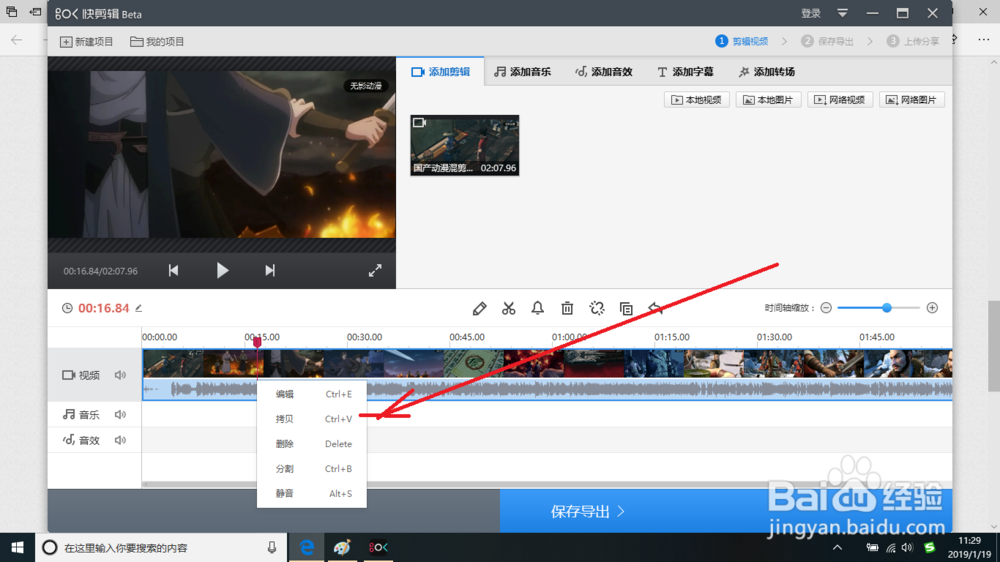Edit the timecode with the pencil icon
Image resolution: width=1000 pixels, height=562 pixels.
click(138, 308)
